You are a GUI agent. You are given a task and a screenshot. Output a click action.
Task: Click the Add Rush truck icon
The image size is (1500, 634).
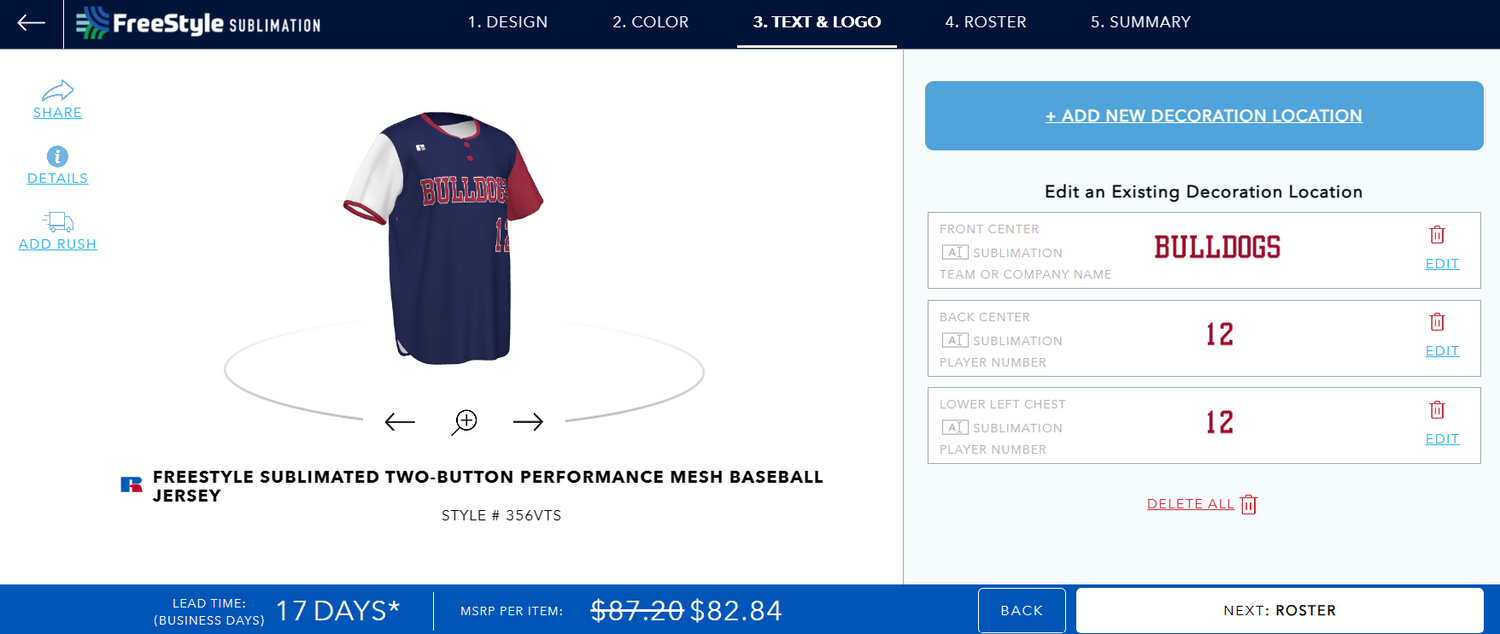pyautogui.click(x=58, y=222)
